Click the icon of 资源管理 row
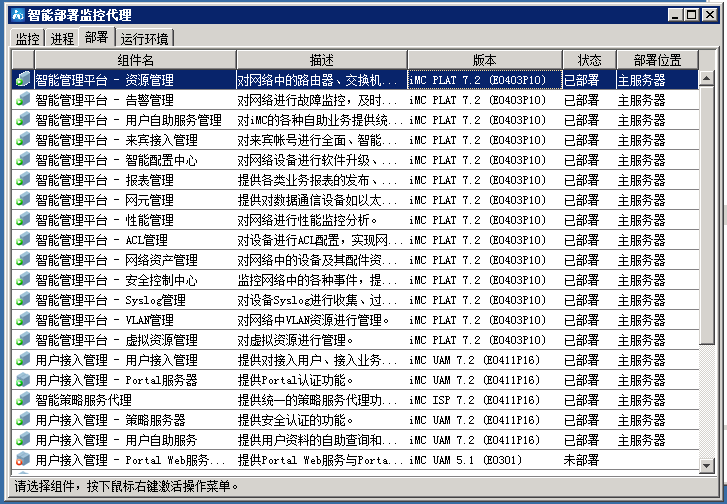The width and height of the screenshot is (727, 504). click(x=23, y=80)
